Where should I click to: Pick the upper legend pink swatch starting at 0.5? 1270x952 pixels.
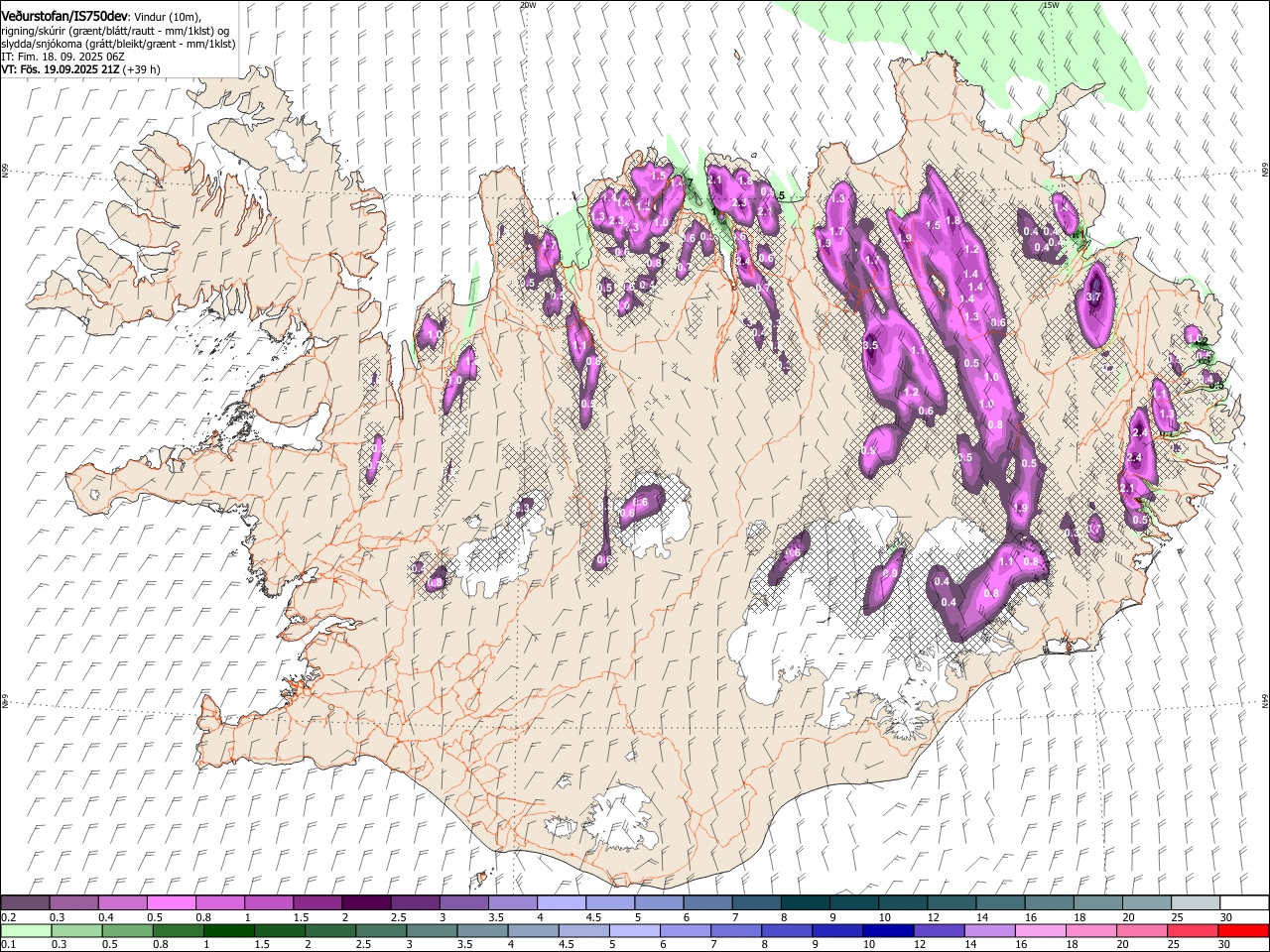click(x=171, y=902)
